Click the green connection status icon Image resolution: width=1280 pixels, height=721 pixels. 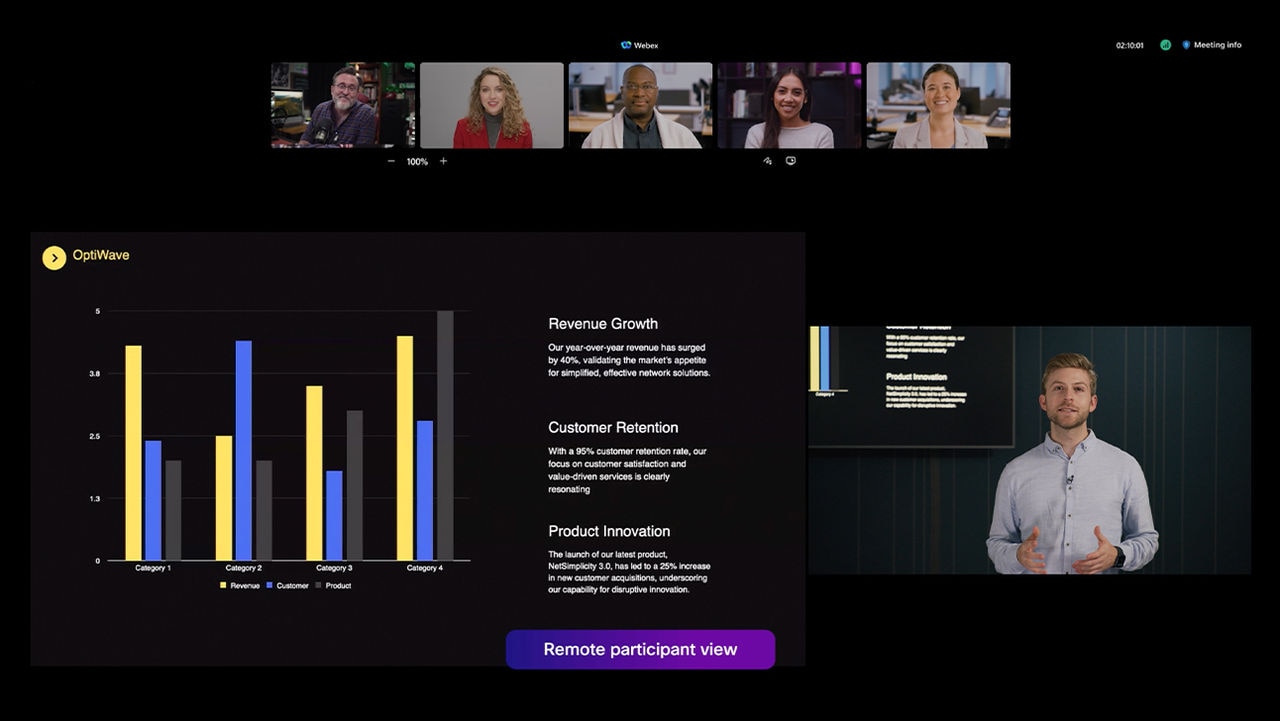tap(1165, 45)
